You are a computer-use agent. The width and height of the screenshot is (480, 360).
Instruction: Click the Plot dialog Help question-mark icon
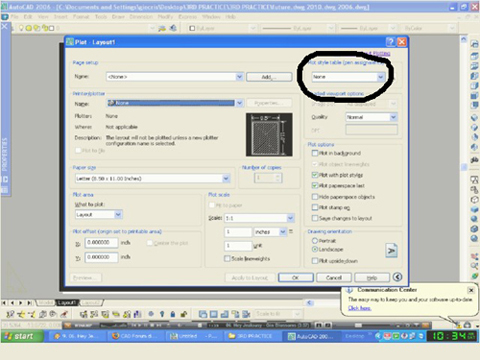coord(390,42)
